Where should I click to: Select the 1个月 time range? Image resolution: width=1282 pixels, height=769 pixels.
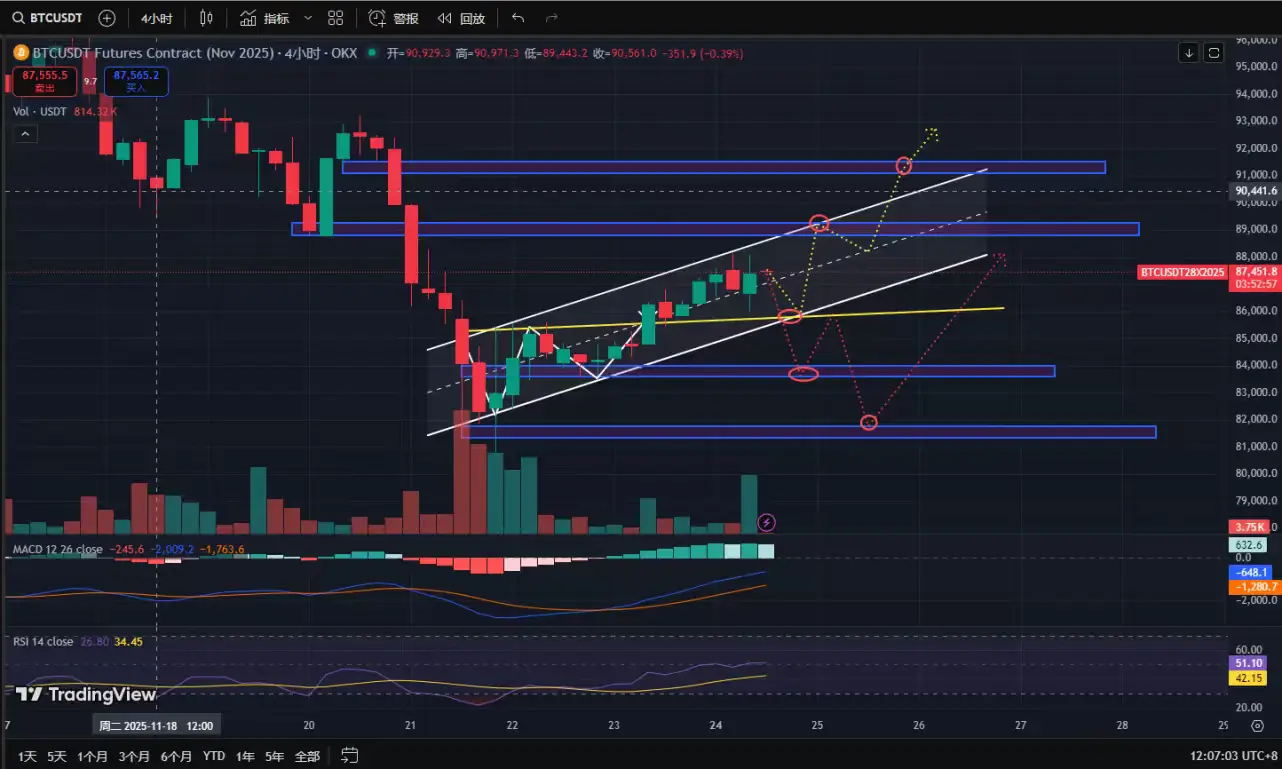coord(92,756)
